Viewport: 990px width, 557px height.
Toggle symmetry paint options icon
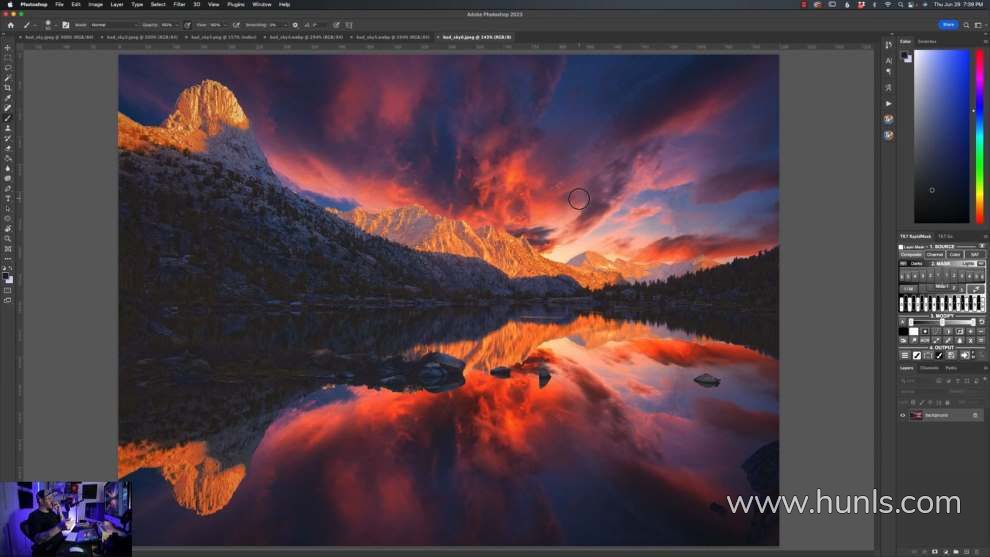[x=349, y=25]
